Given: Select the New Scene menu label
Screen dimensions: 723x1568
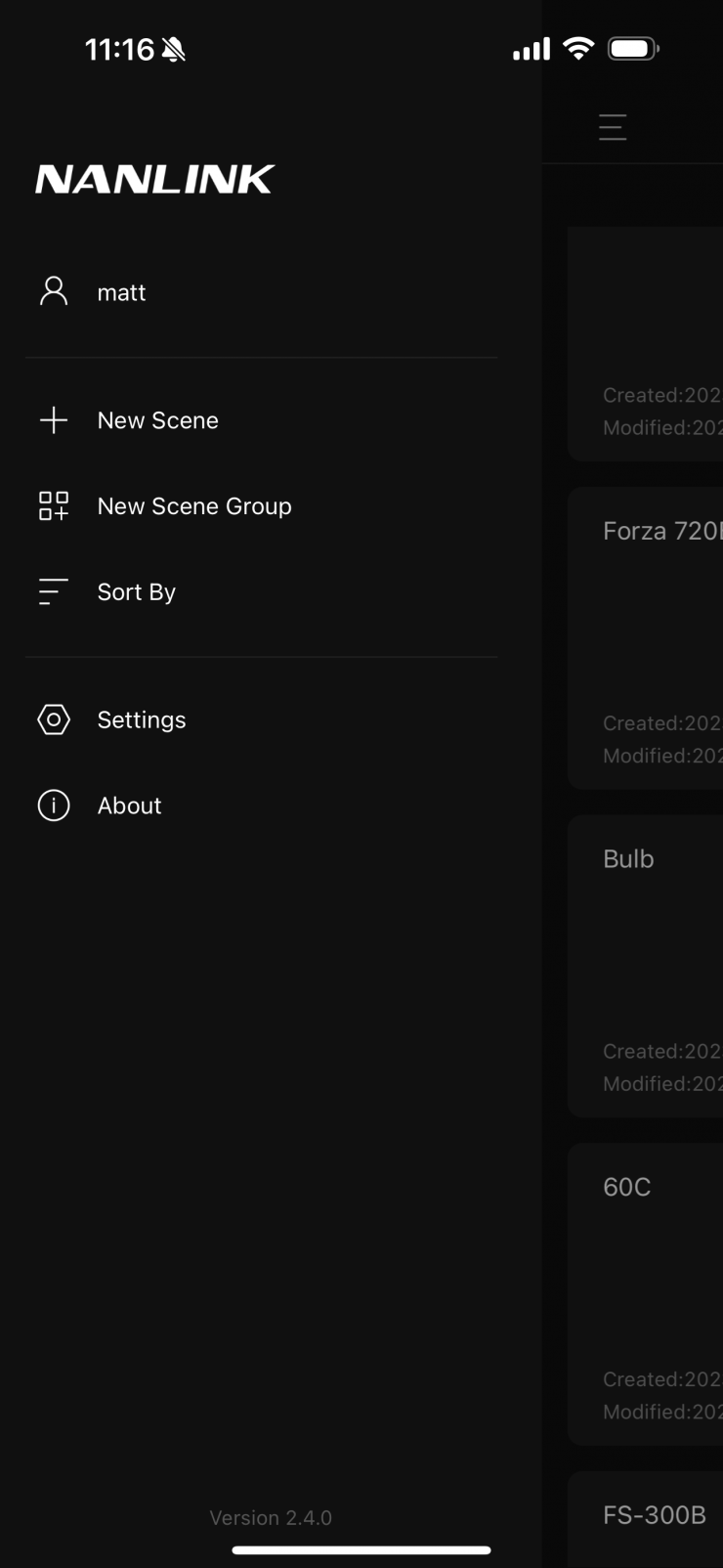Looking at the screenshot, I should (x=157, y=420).
